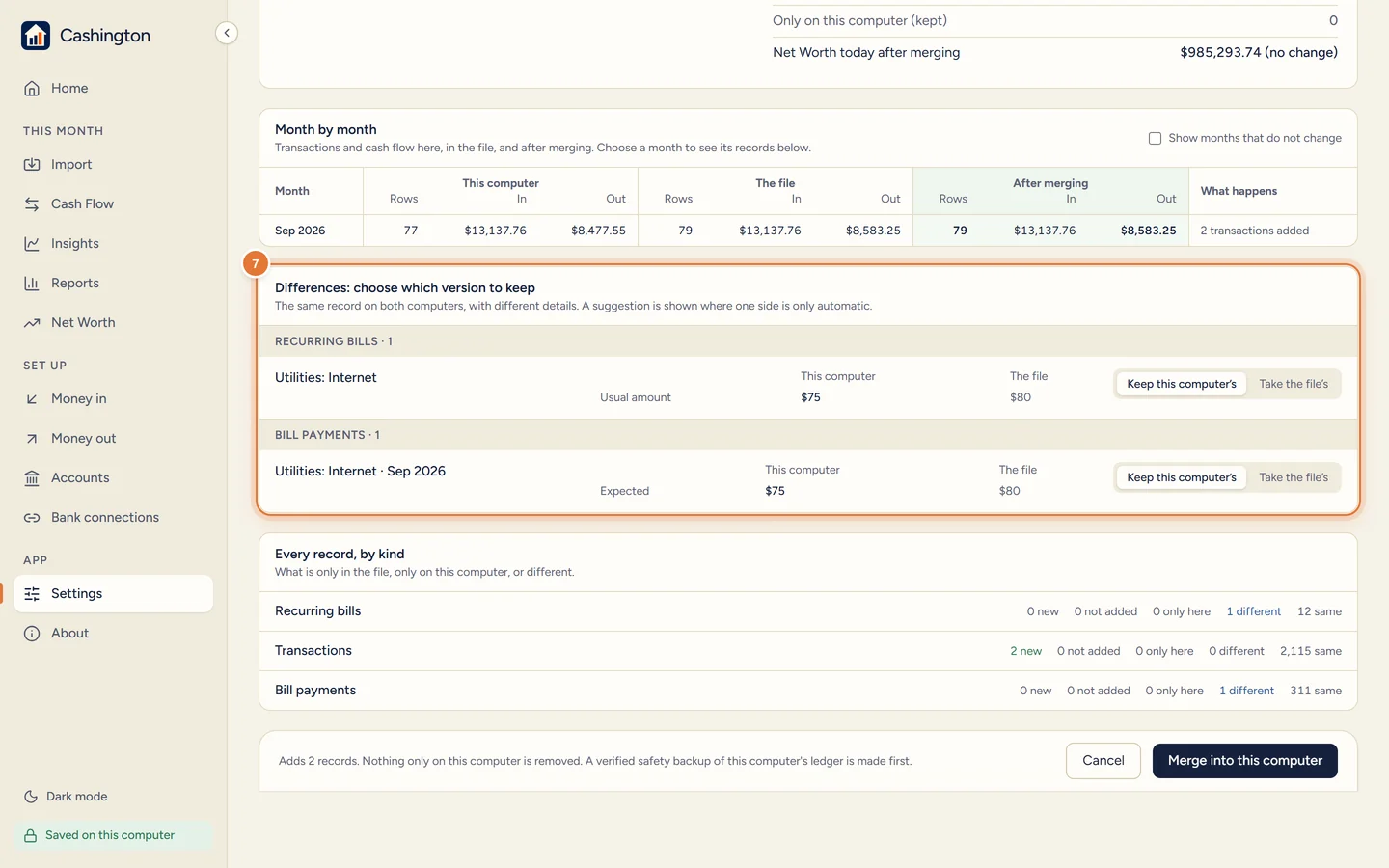The image size is (1389, 868).
Task: Enable Show months that do not change
Action: point(1155,138)
